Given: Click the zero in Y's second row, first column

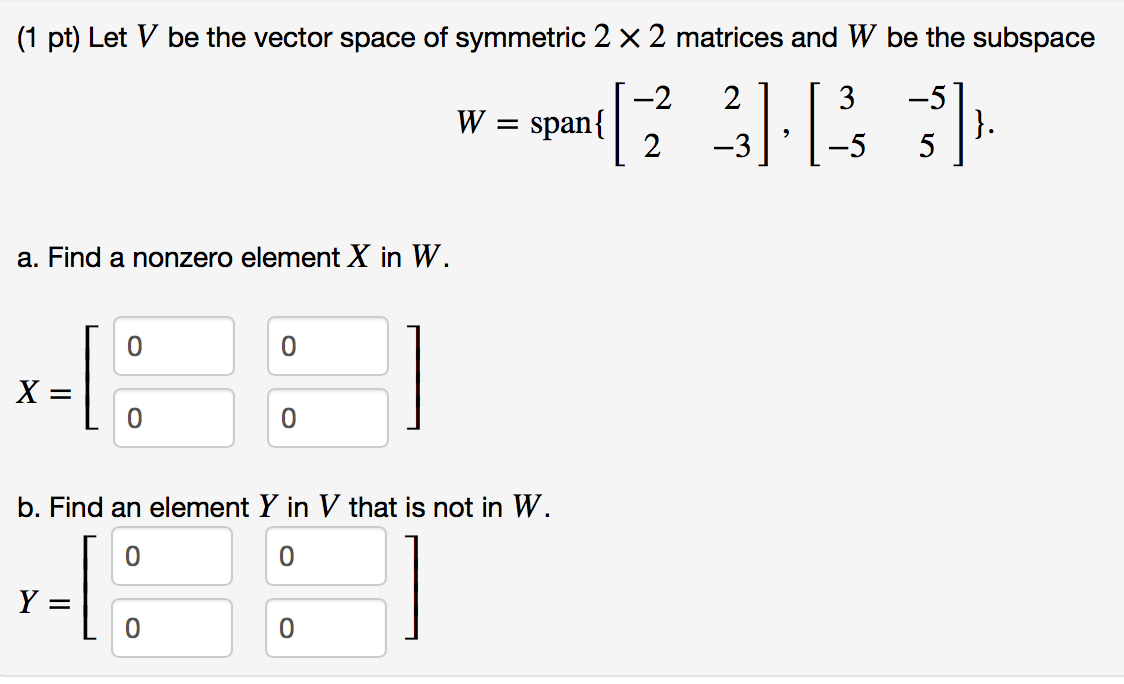Looking at the screenshot, I should click(x=133, y=627).
